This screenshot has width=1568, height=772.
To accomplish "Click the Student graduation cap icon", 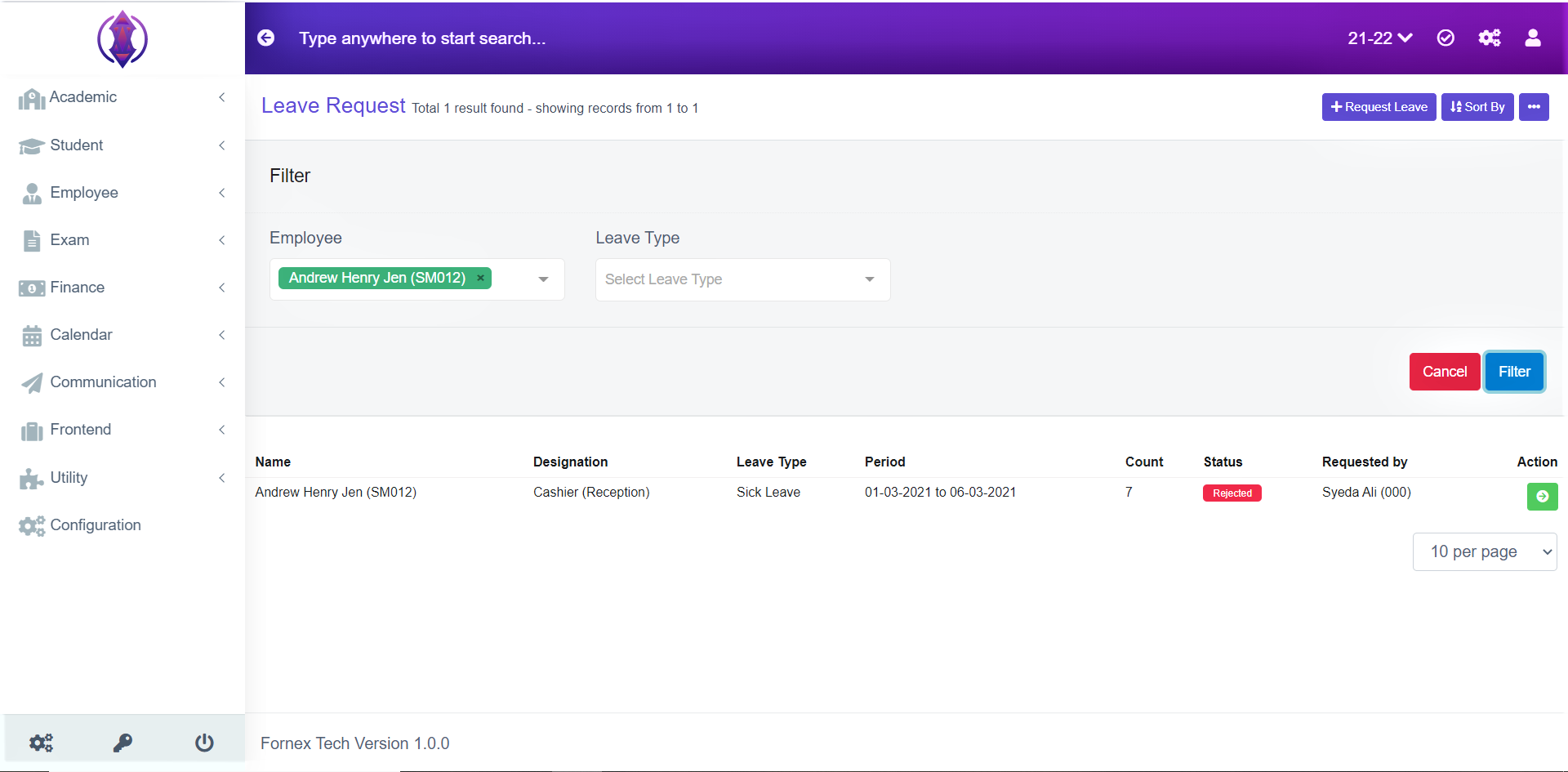I will click(32, 146).
